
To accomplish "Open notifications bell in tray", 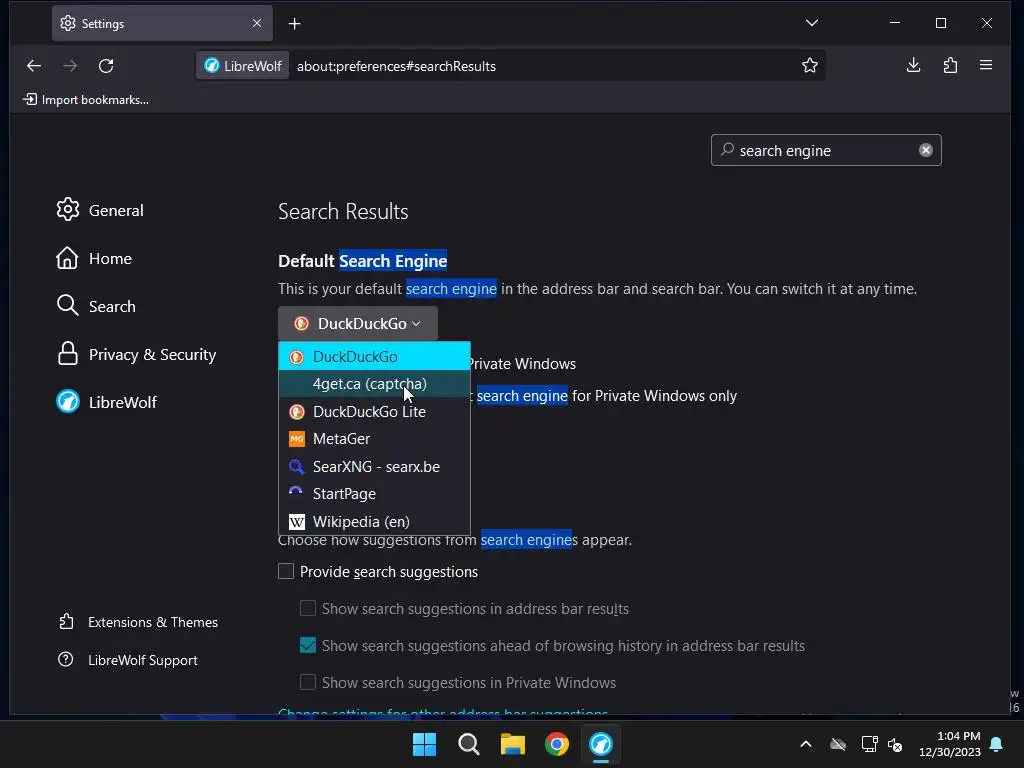I will pyautogui.click(x=997, y=744).
